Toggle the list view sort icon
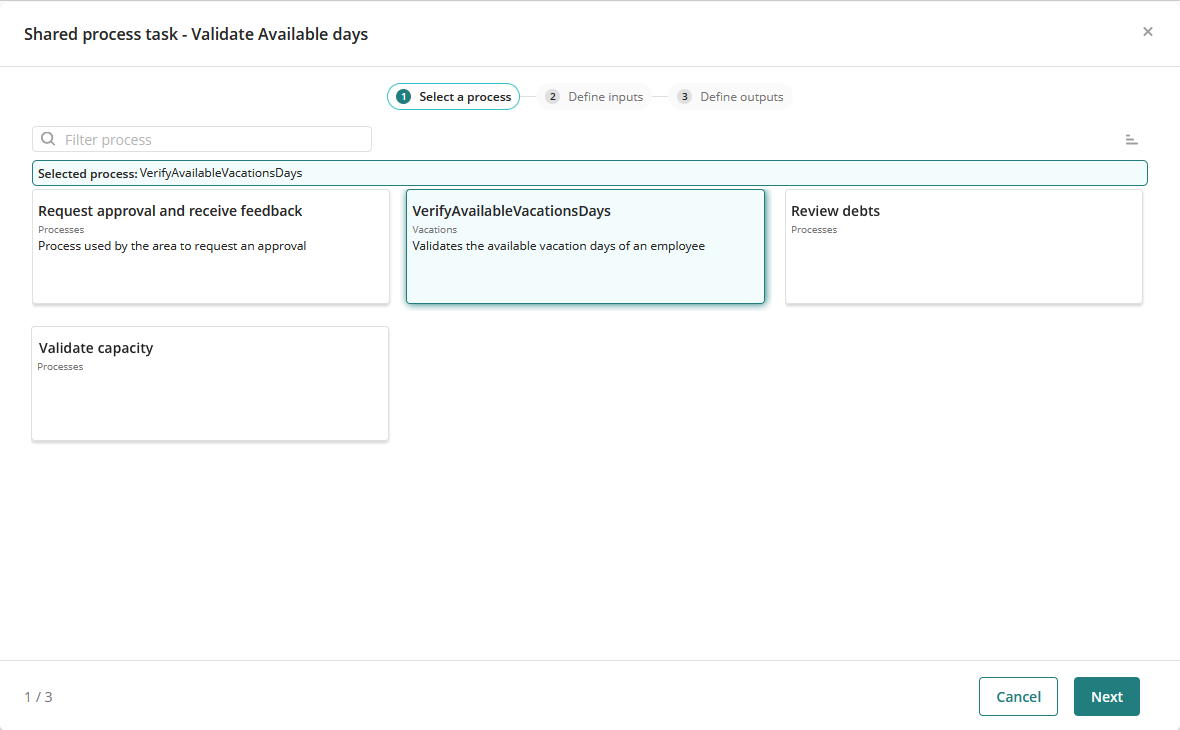The width and height of the screenshot is (1180, 730). (1131, 139)
